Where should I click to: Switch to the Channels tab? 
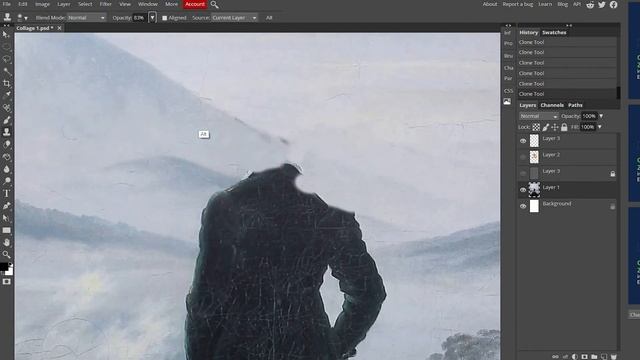(x=552, y=105)
